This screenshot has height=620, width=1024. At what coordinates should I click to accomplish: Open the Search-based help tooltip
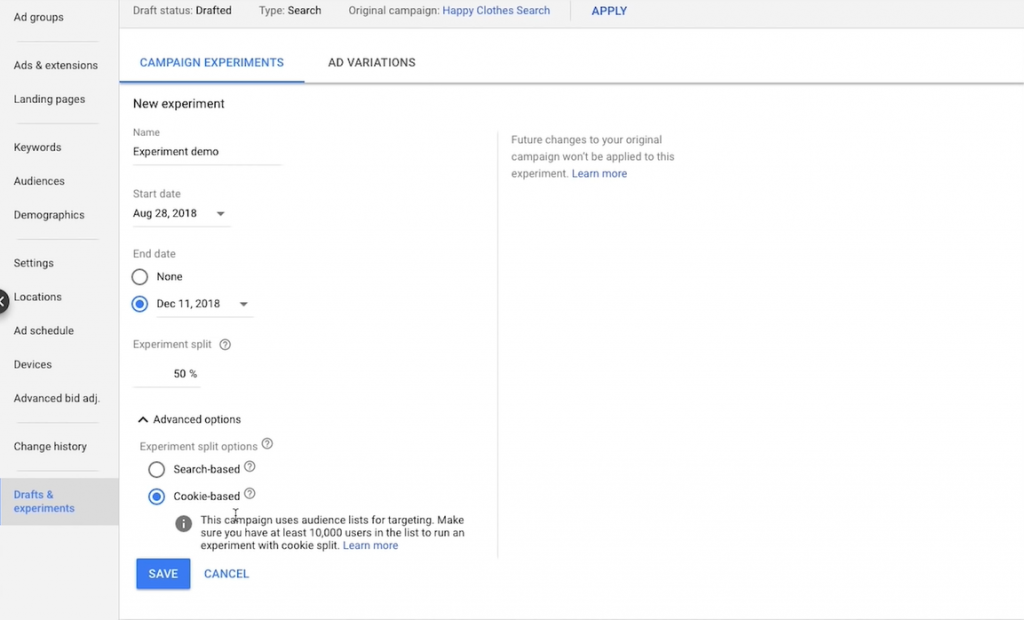point(249,469)
